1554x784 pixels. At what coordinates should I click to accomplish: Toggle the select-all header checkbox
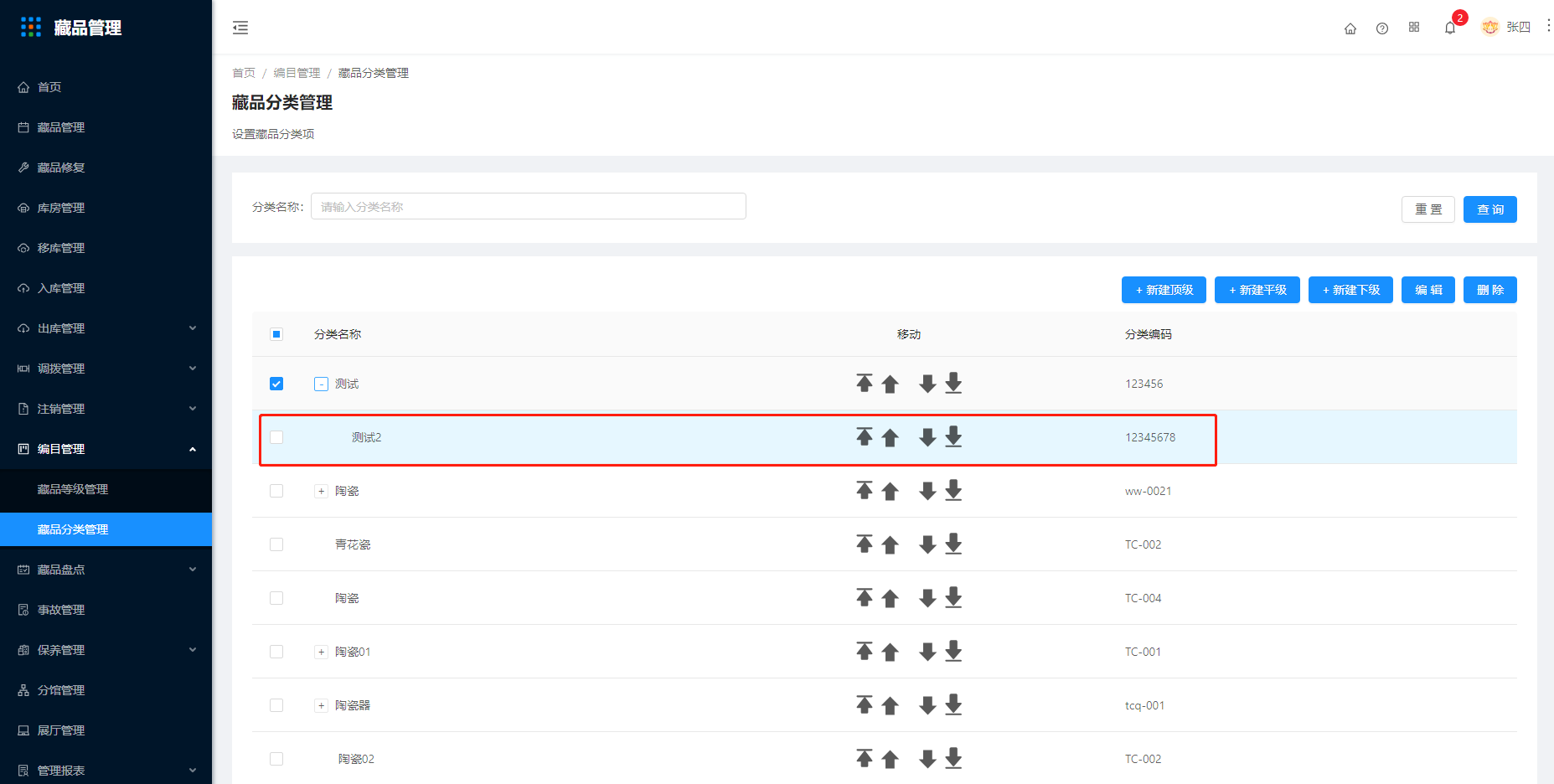[276, 334]
